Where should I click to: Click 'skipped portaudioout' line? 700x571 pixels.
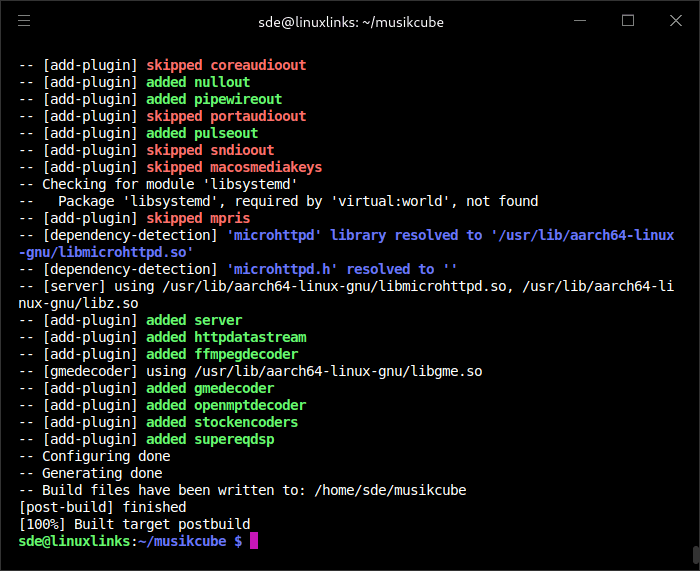tap(162, 116)
